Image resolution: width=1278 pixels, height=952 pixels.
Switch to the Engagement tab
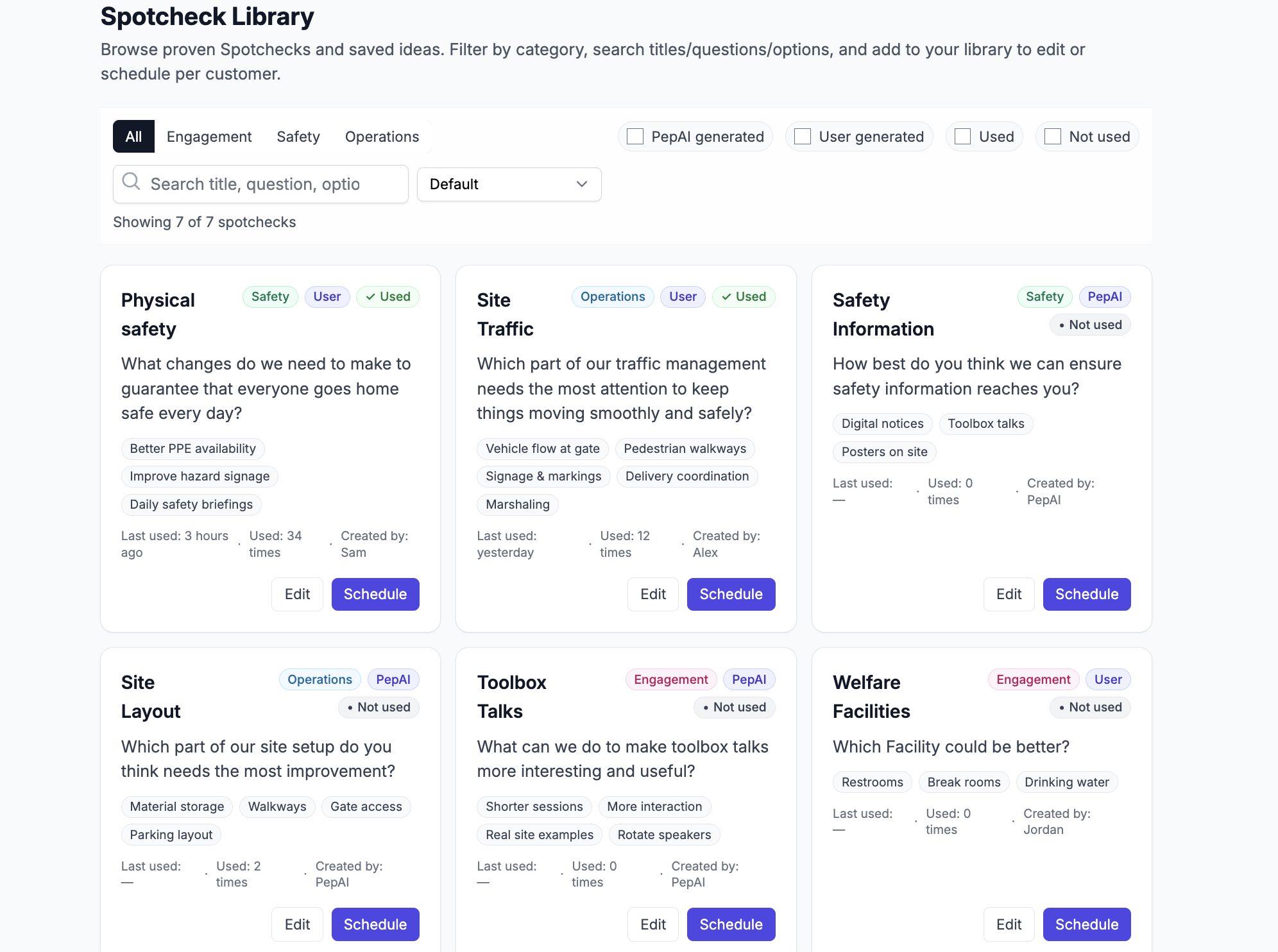tap(209, 136)
